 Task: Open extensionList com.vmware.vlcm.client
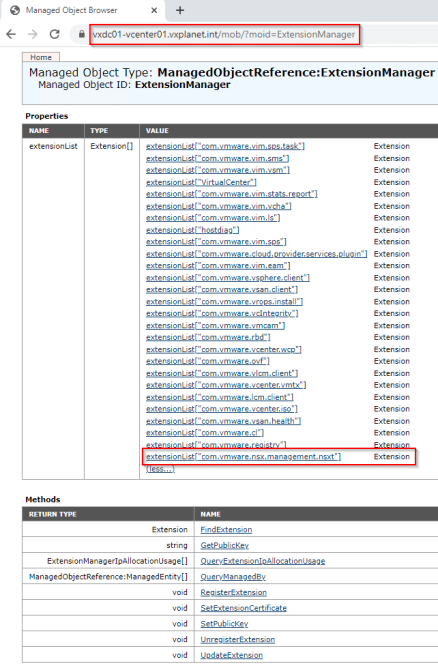pos(222,373)
